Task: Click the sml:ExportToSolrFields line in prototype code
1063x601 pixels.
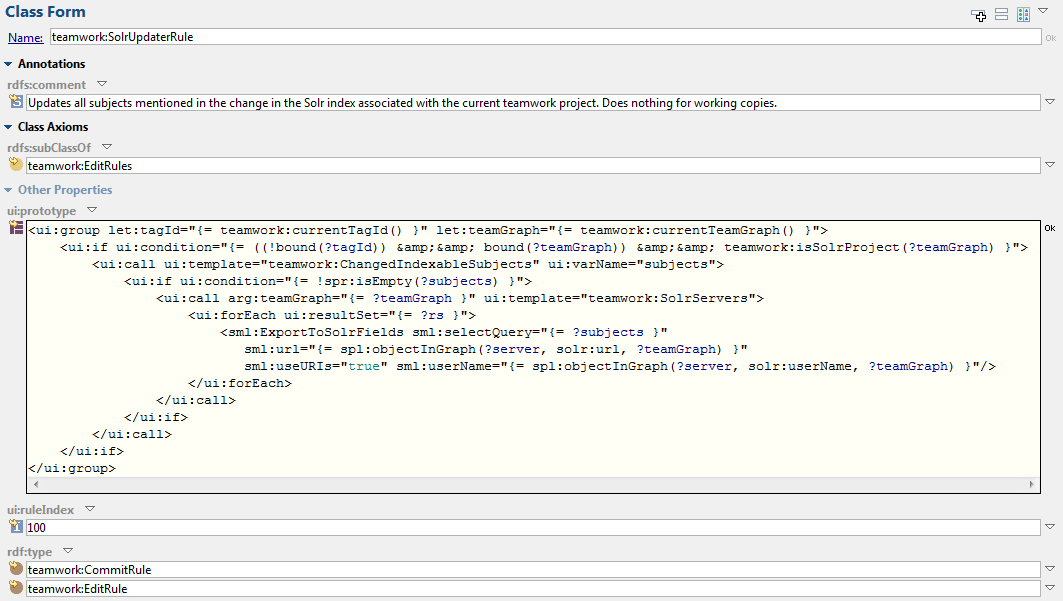Action: (x=443, y=332)
